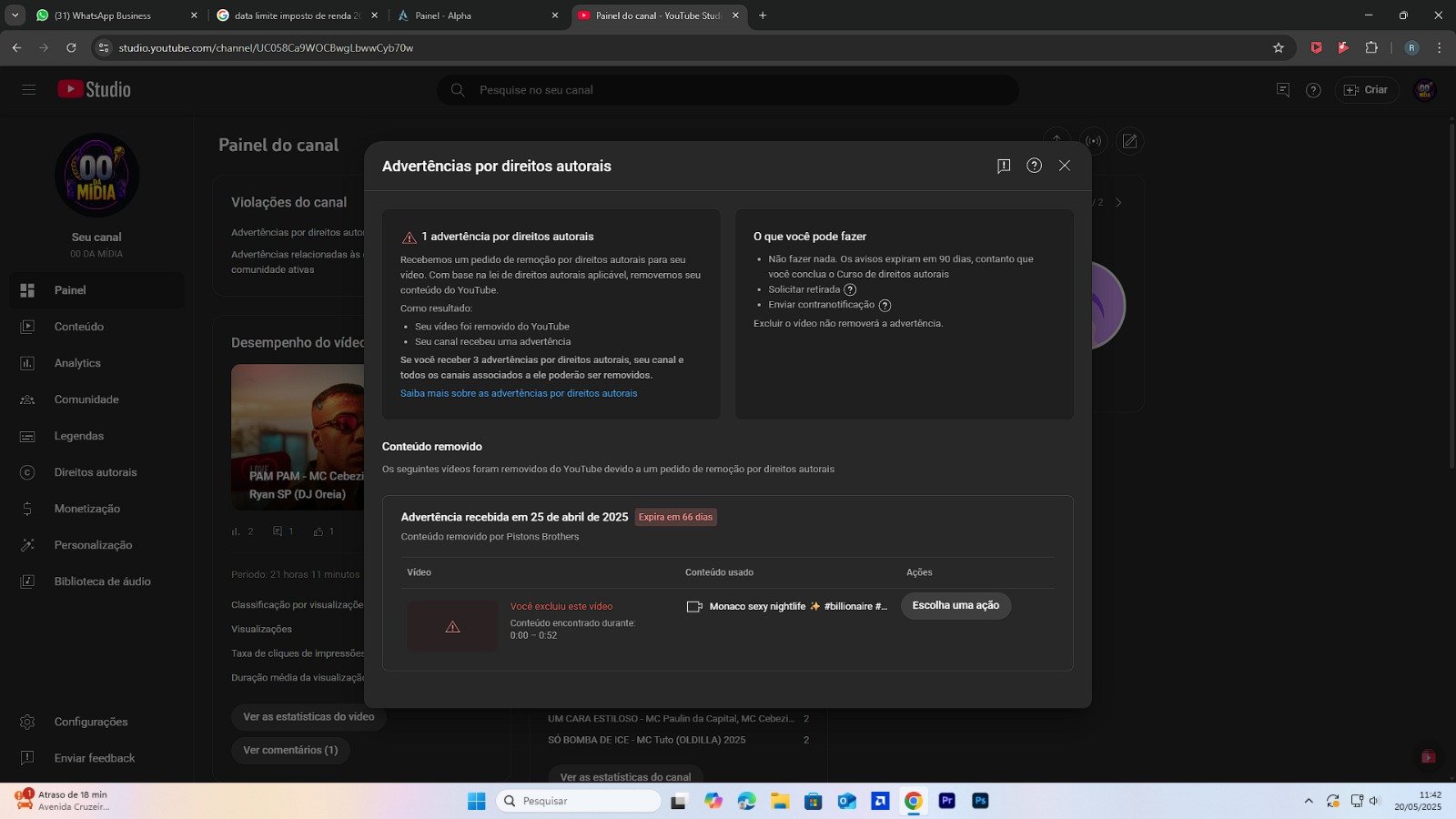Click the removed video warning thumbnail
1456x819 pixels.
click(452, 626)
